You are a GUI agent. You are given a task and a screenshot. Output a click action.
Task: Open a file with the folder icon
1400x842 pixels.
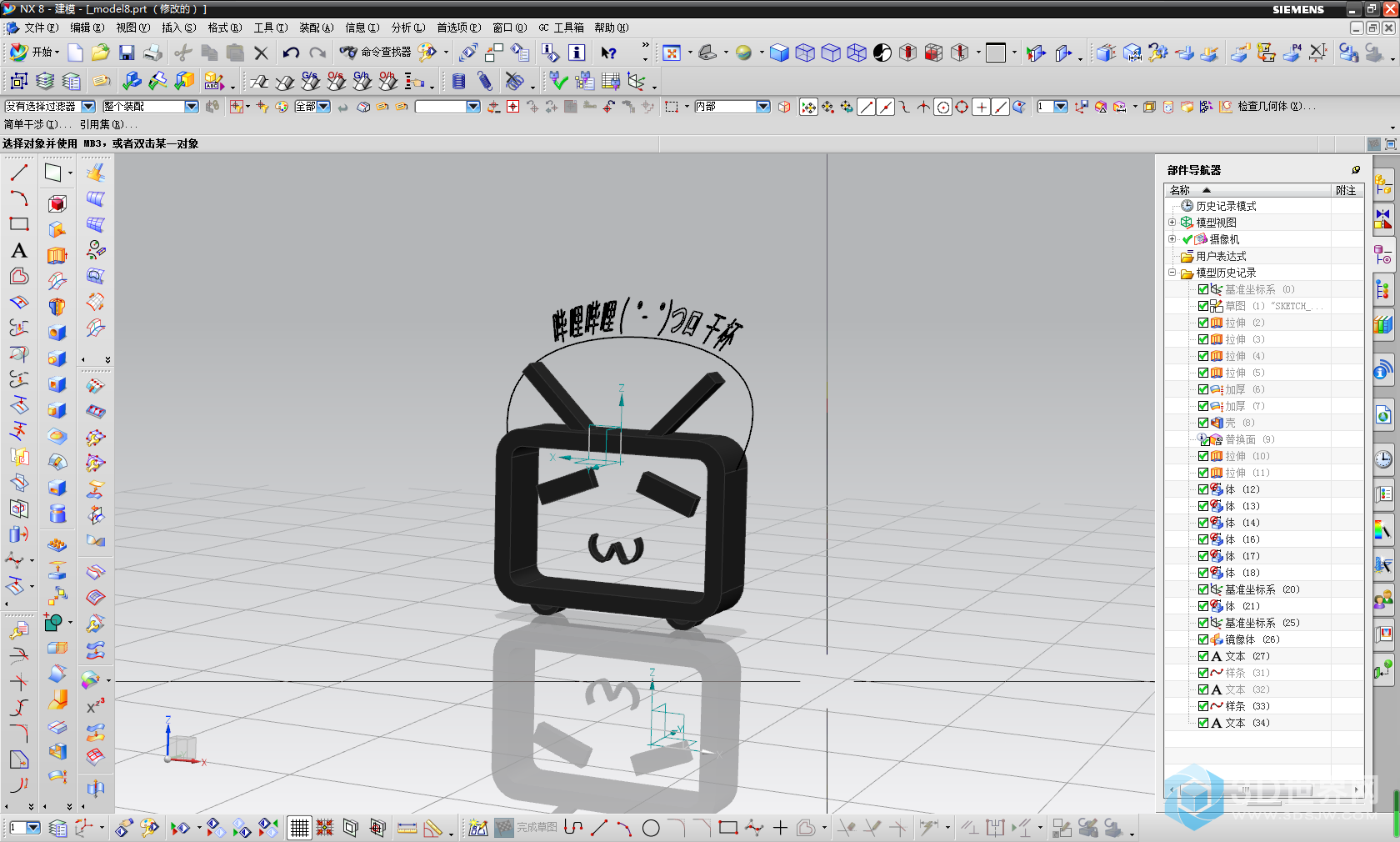[101, 53]
